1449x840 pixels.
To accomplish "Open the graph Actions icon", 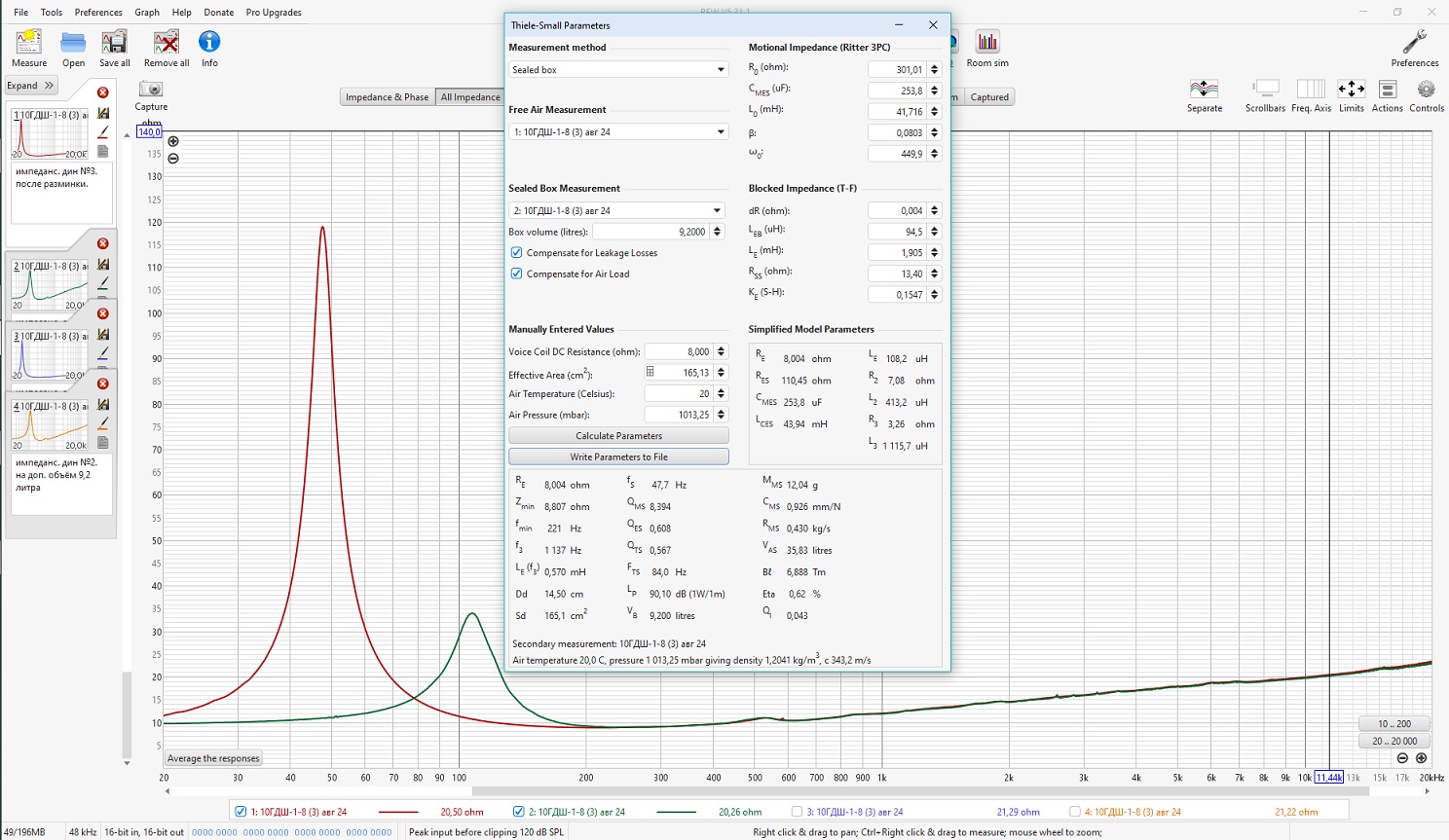I will coord(1388,90).
